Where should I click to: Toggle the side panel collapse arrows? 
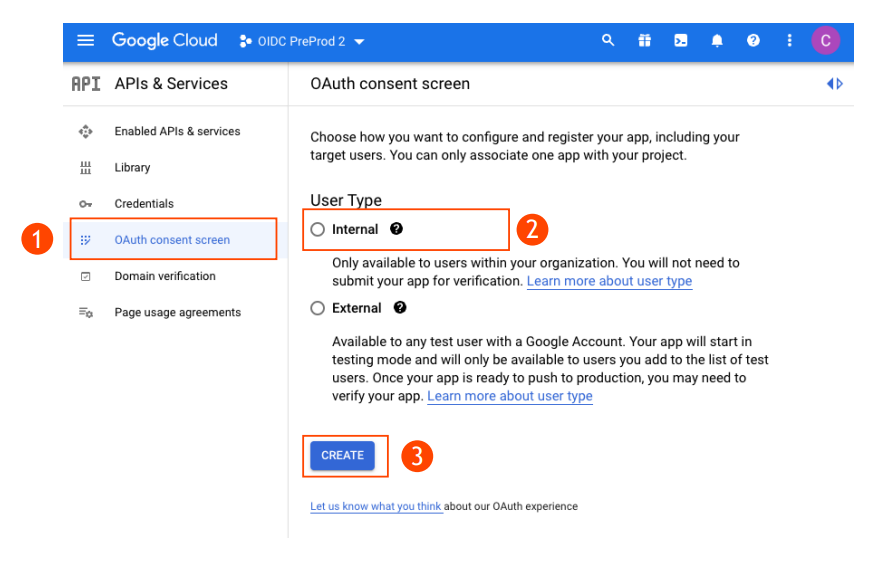(834, 84)
